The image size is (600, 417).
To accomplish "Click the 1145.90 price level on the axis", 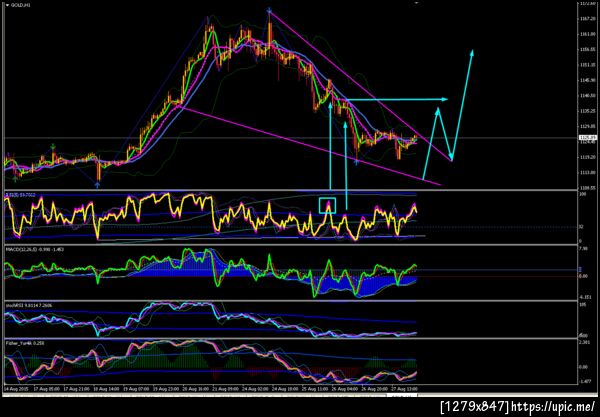I will [x=587, y=80].
